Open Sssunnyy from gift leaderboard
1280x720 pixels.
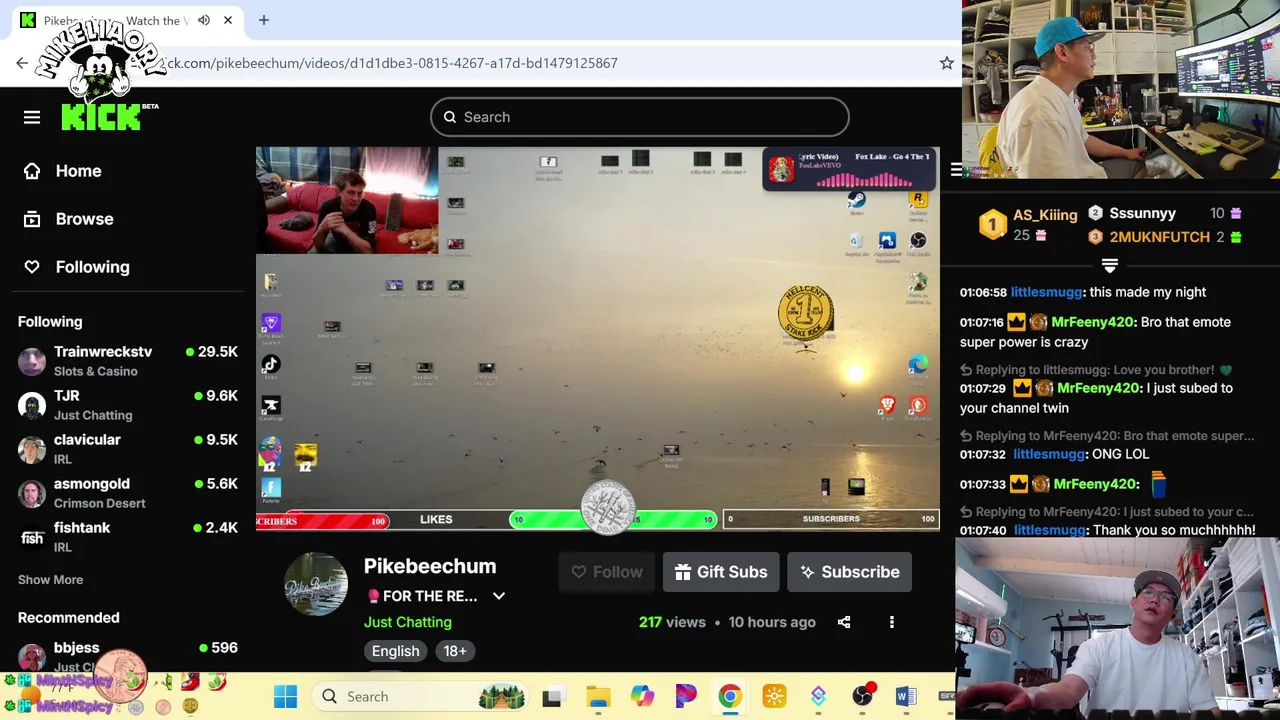coord(1142,213)
